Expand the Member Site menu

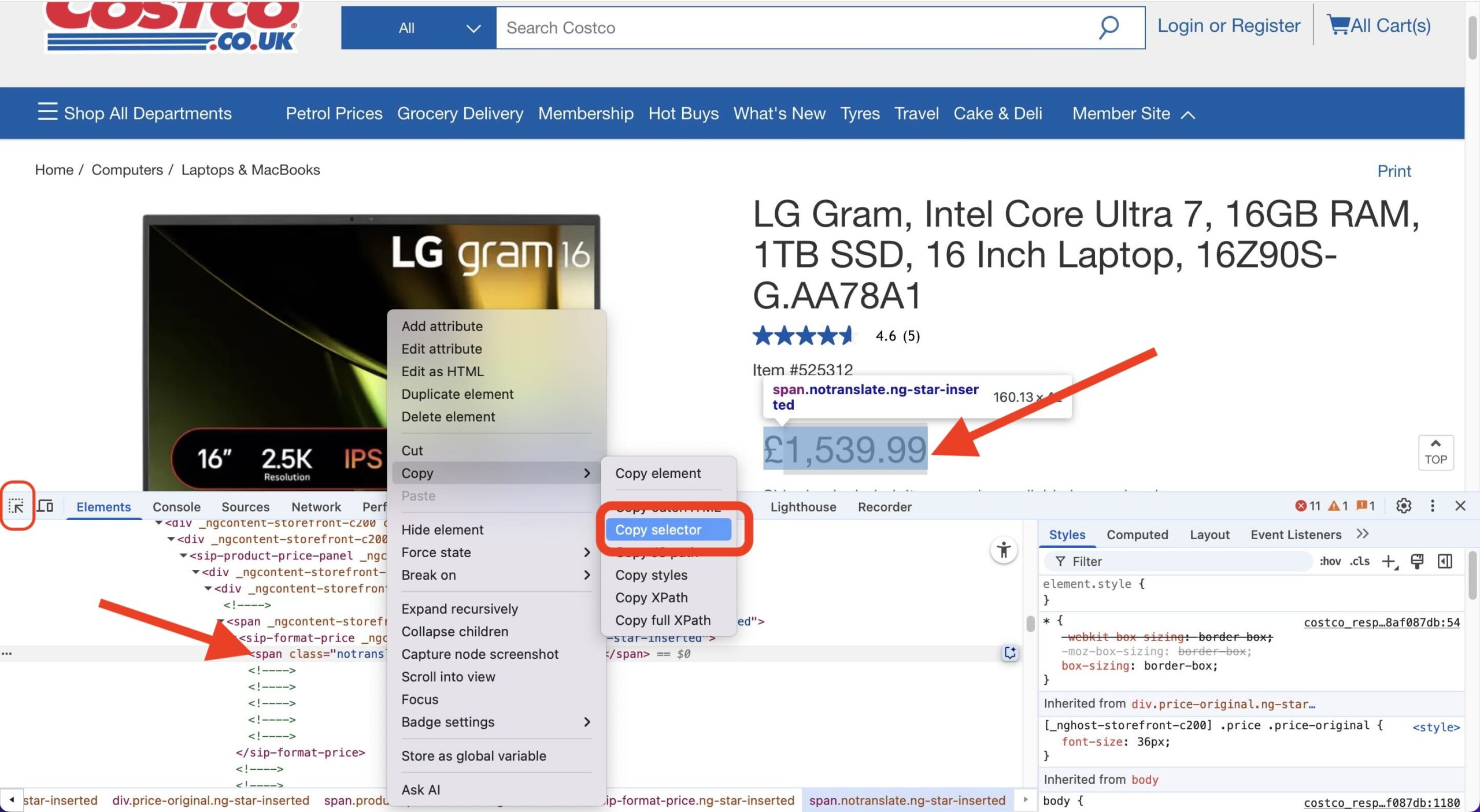click(1133, 113)
